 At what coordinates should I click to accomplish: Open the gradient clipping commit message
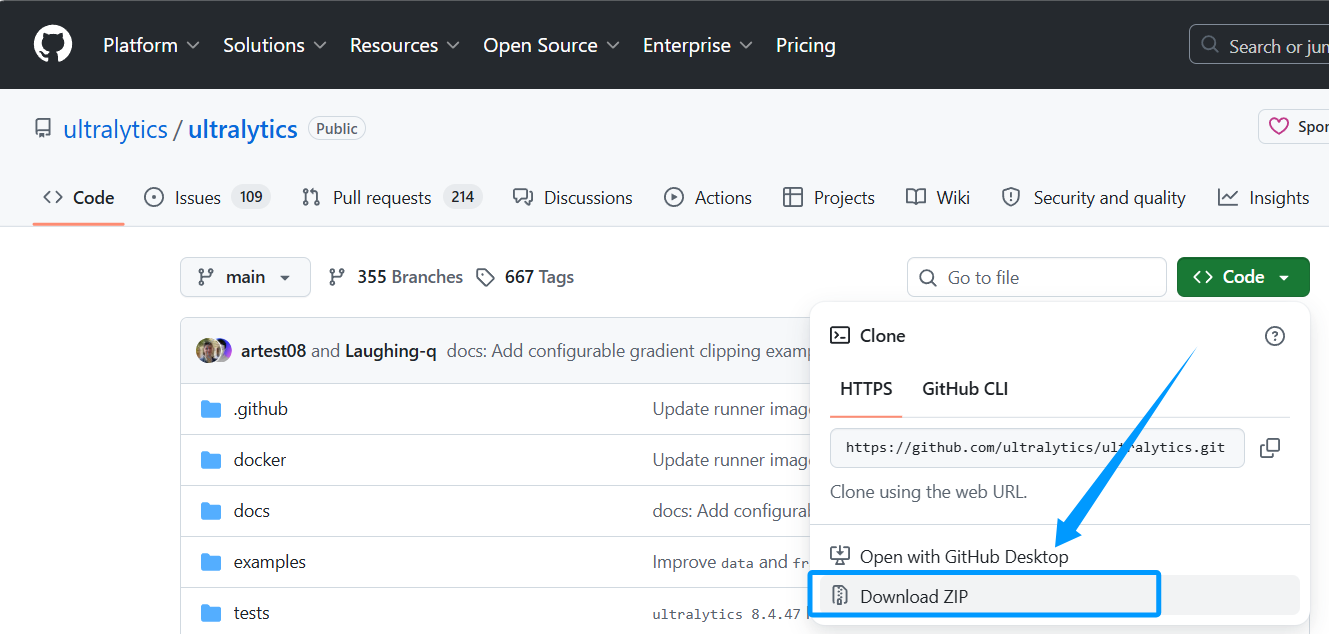[x=628, y=351]
